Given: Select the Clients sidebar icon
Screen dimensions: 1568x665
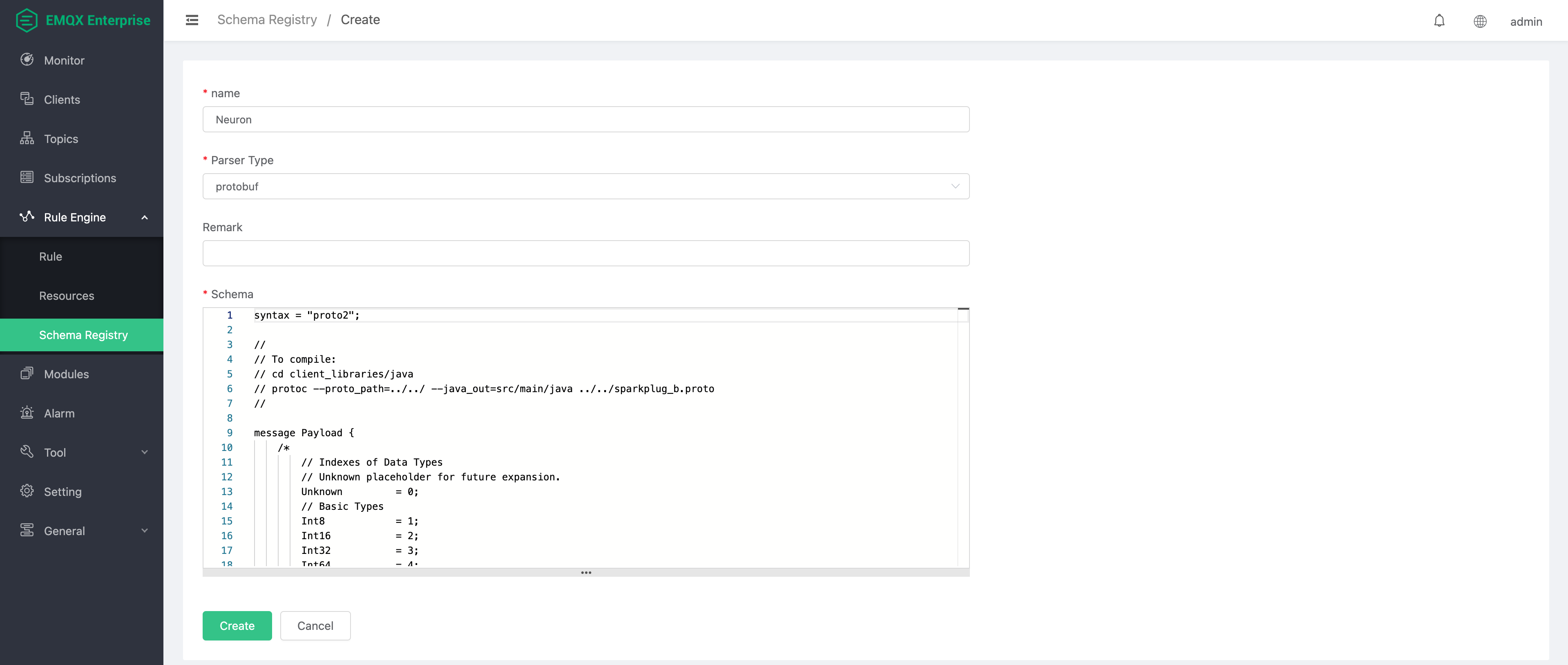Looking at the screenshot, I should (27, 99).
